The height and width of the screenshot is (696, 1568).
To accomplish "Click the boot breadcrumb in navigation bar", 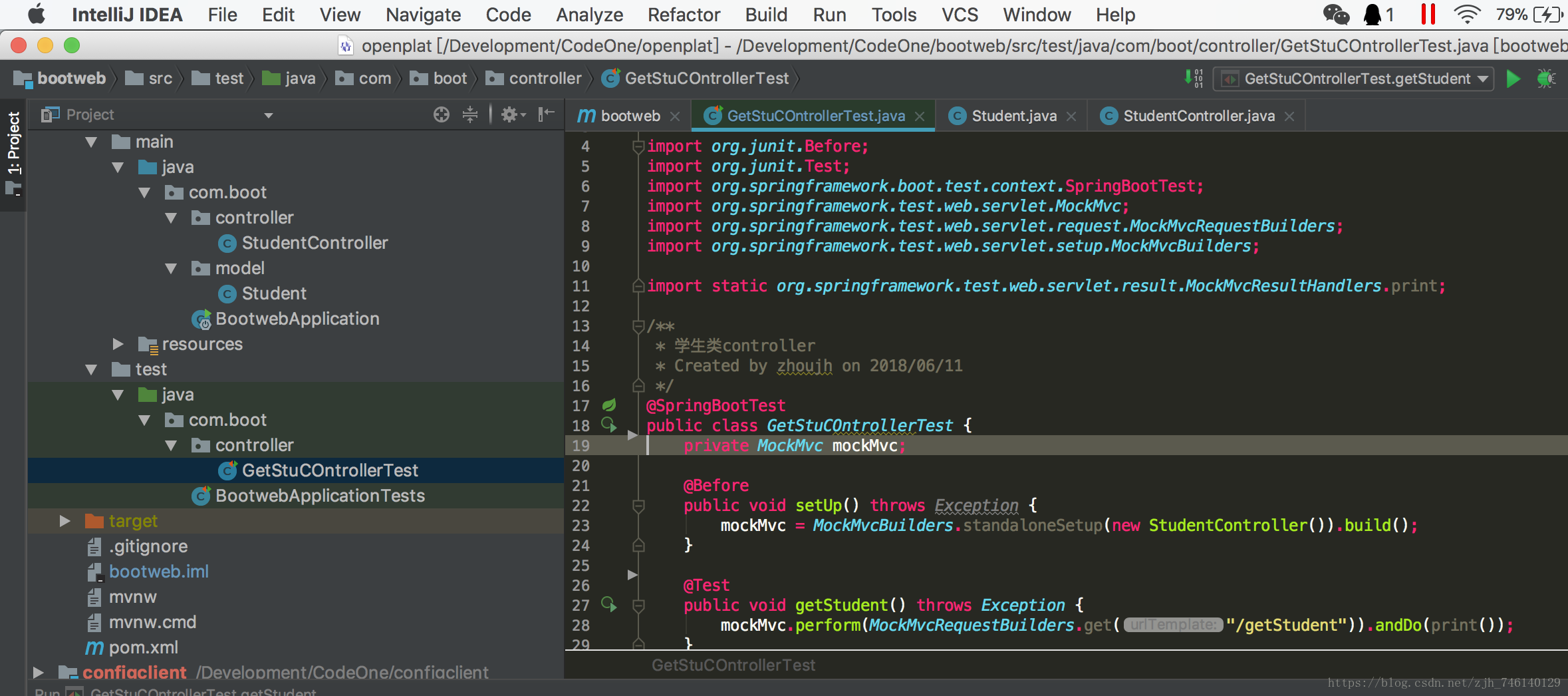I will [x=438, y=79].
